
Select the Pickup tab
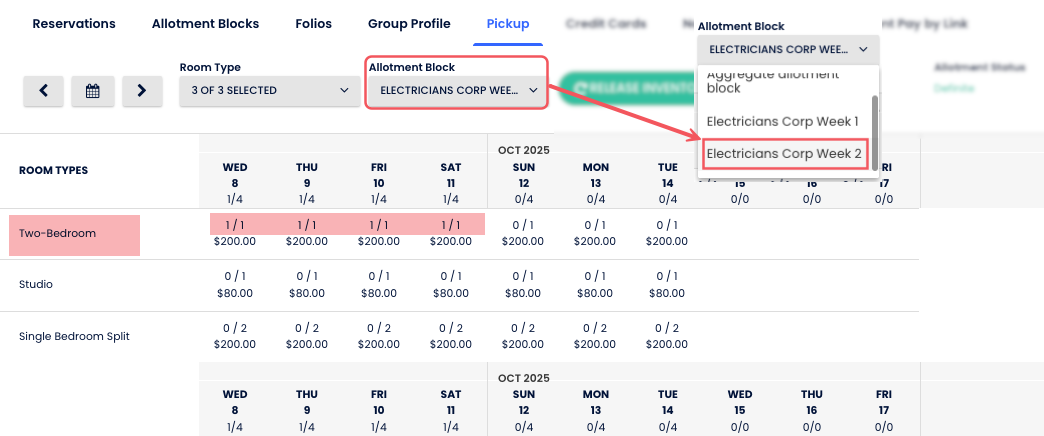[508, 24]
